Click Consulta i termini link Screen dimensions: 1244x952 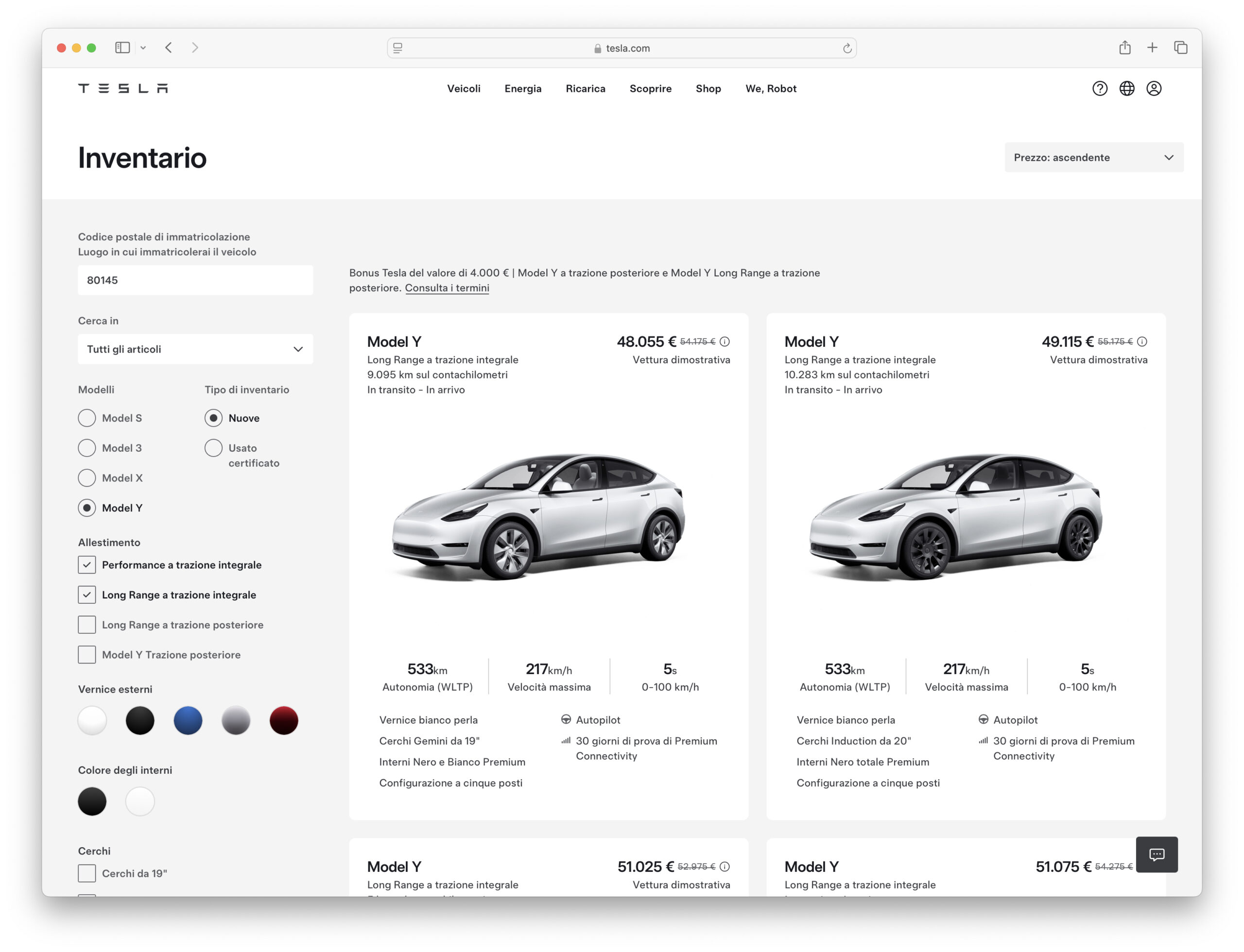[447, 288]
